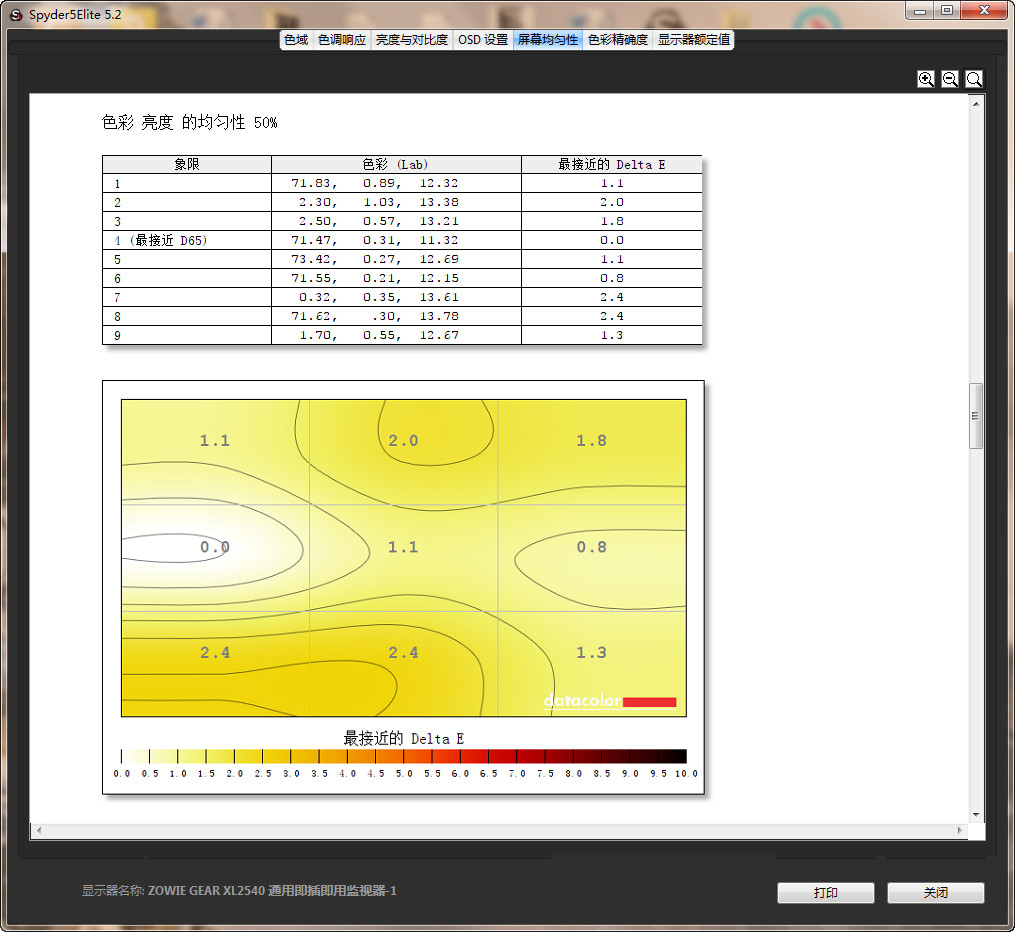The image size is (1015, 932).
Task: Click the 0.8 value on the uniformity map
Action: [x=592, y=547]
